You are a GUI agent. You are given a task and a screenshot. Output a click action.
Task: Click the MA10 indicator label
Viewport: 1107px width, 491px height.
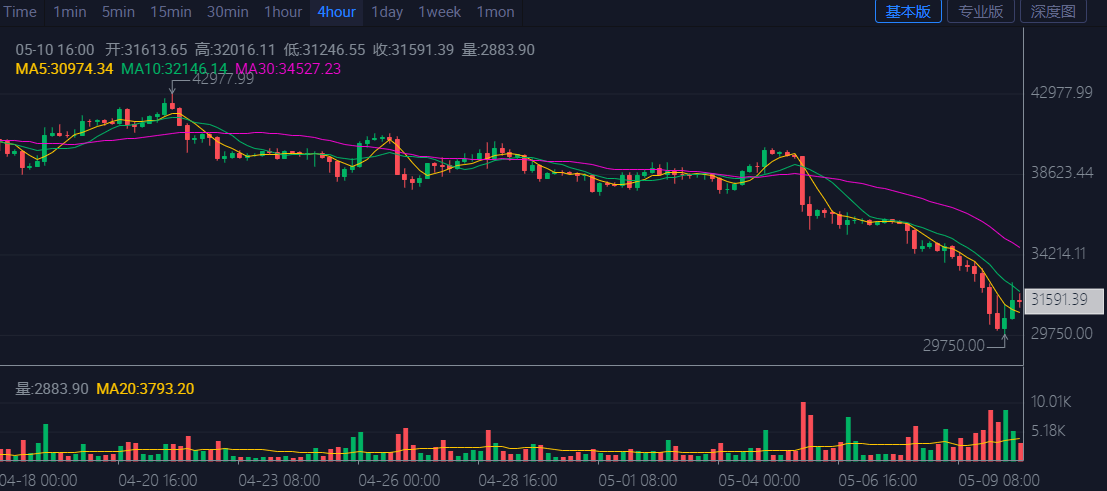pyautogui.click(x=174, y=69)
